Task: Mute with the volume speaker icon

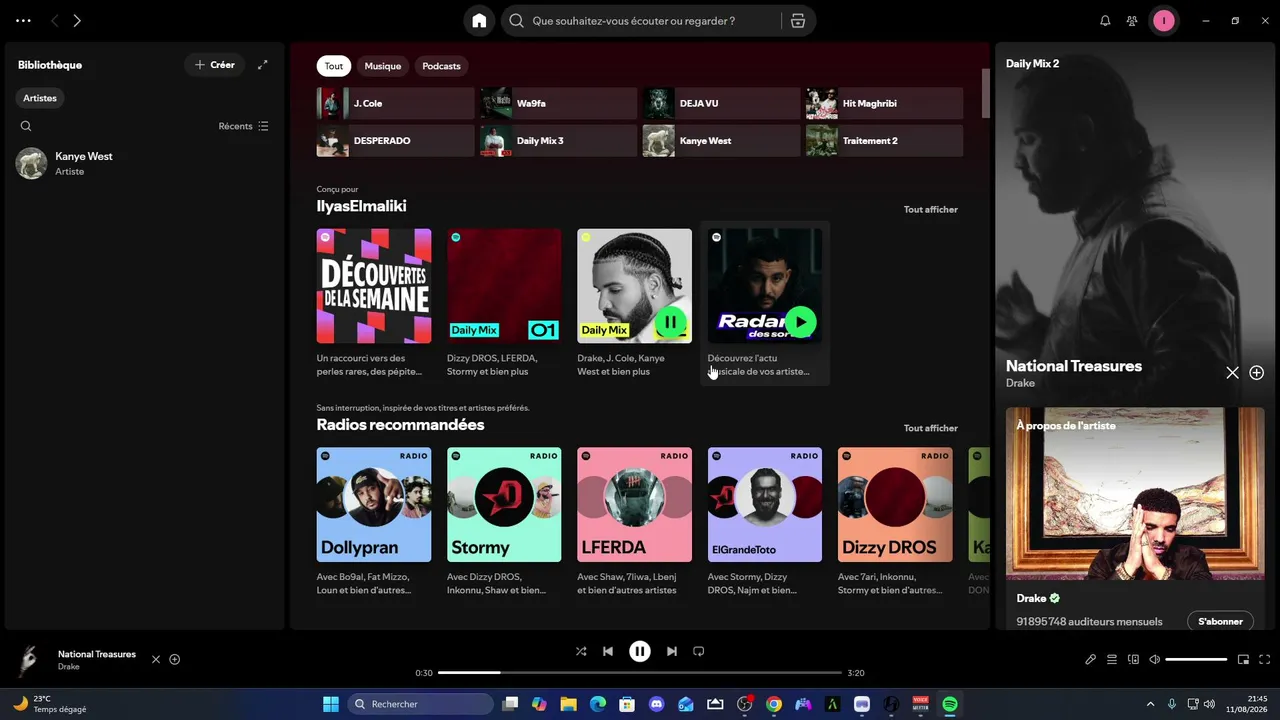Action: click(1154, 660)
